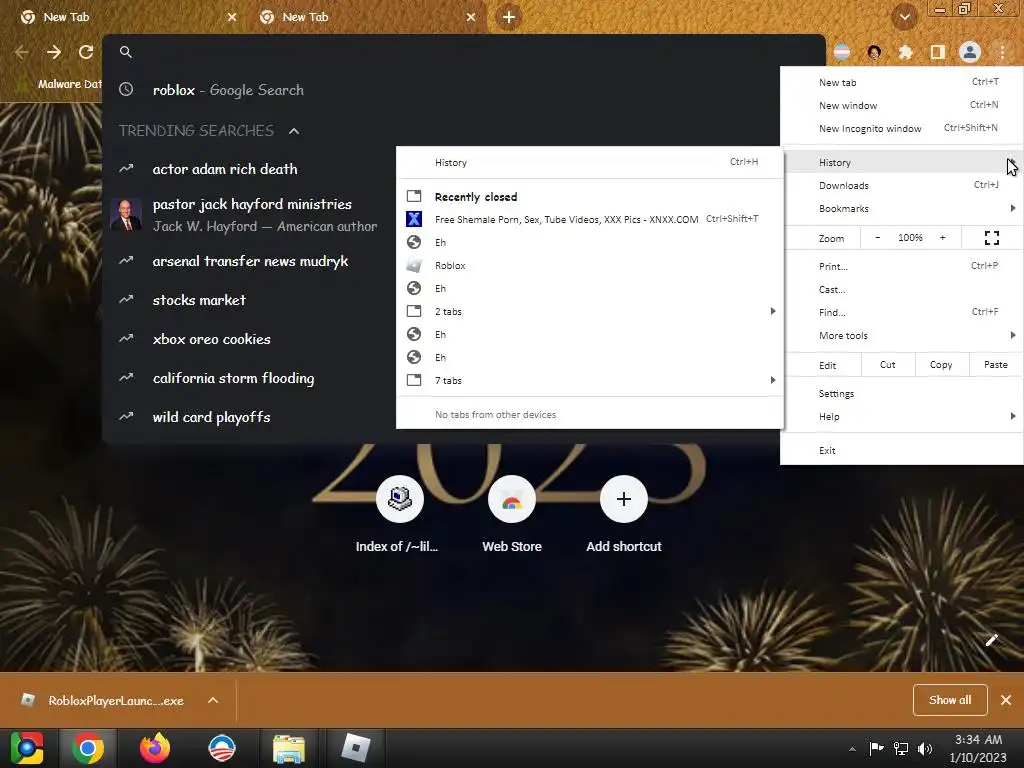Open the Web Store shortcut

pyautogui.click(x=511, y=515)
